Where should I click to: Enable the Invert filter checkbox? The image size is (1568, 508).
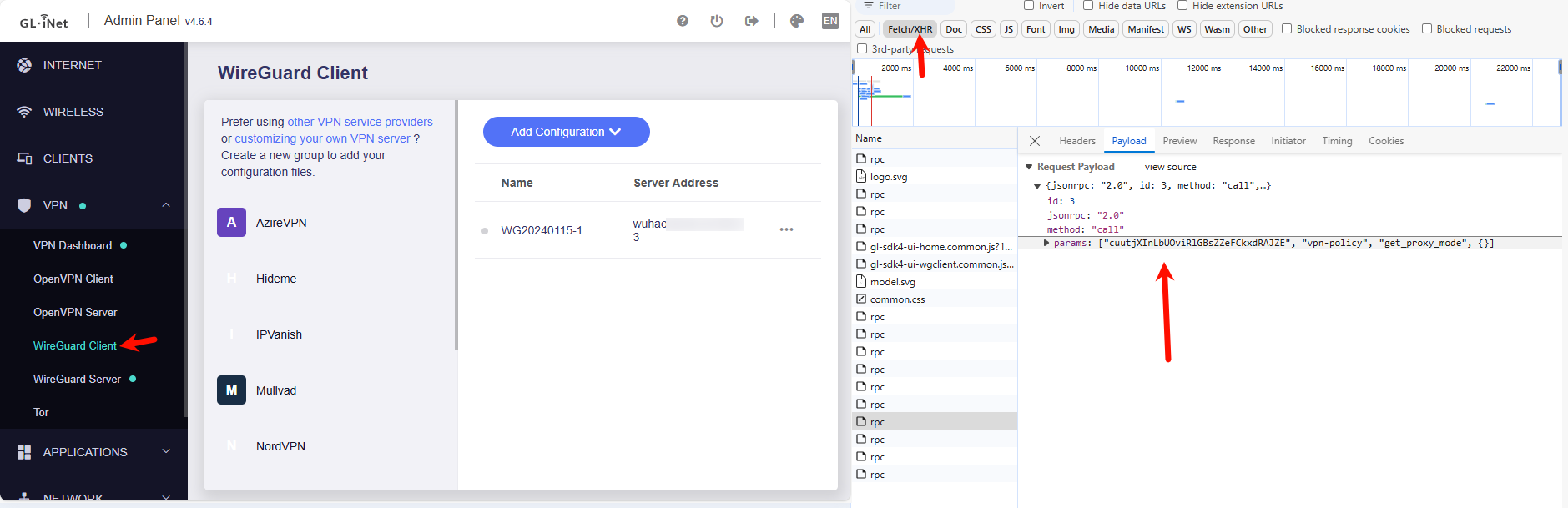pyautogui.click(x=1029, y=6)
